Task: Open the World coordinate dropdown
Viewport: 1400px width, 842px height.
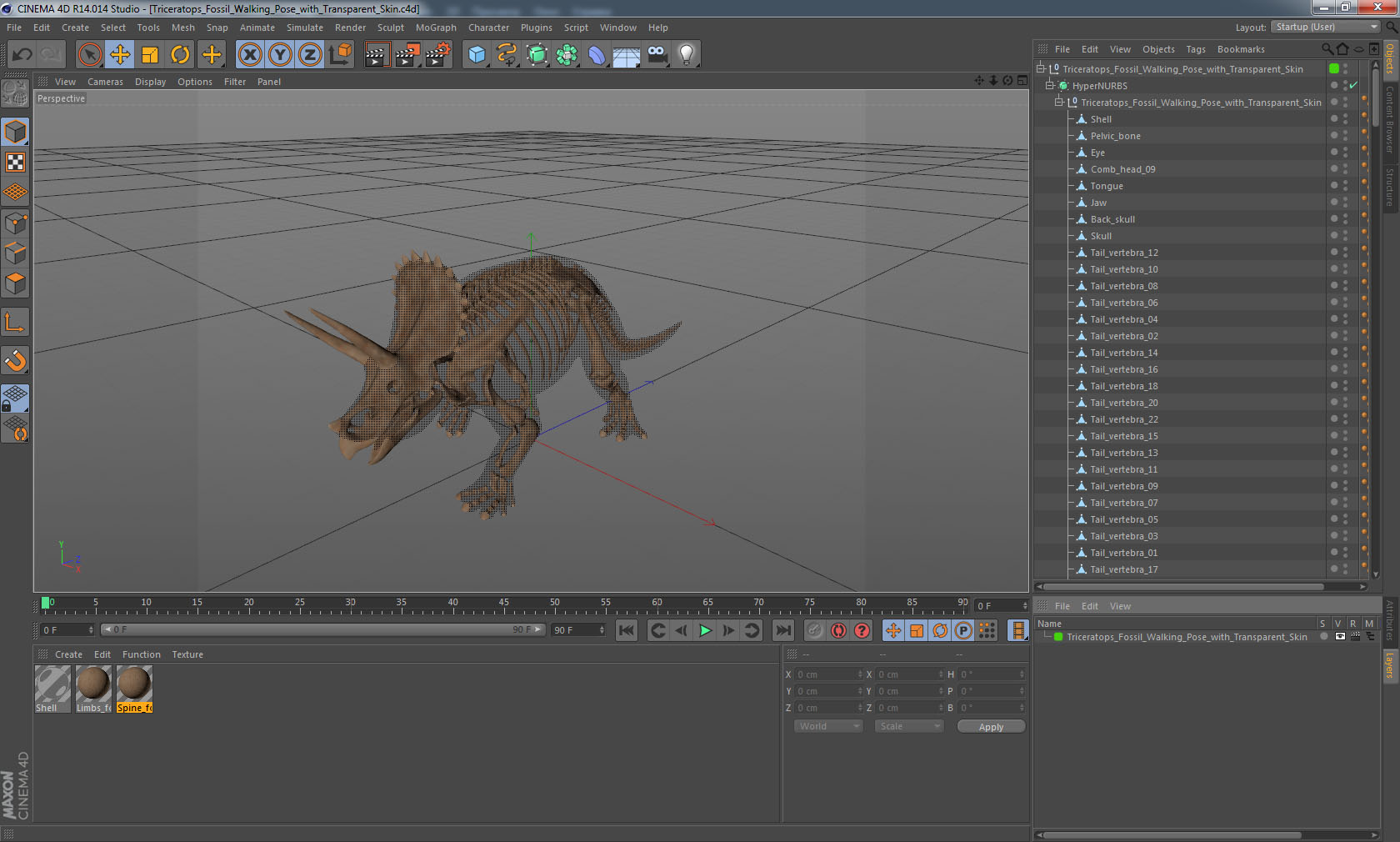Action: coord(828,726)
